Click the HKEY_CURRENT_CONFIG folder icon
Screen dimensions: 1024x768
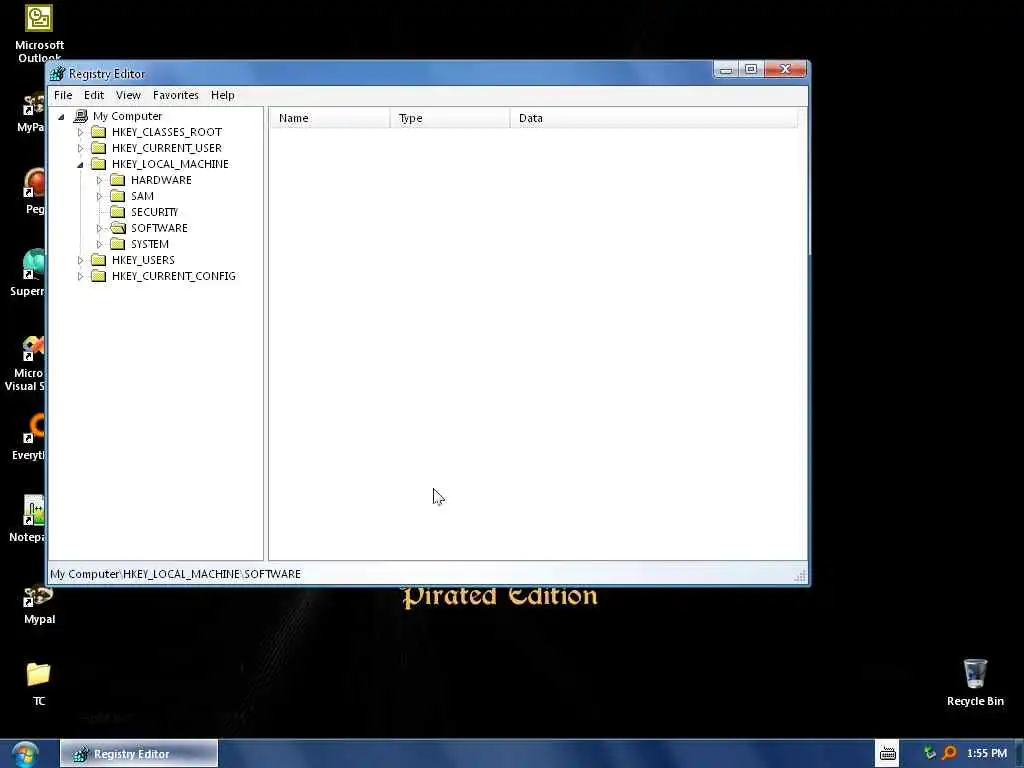(x=99, y=276)
